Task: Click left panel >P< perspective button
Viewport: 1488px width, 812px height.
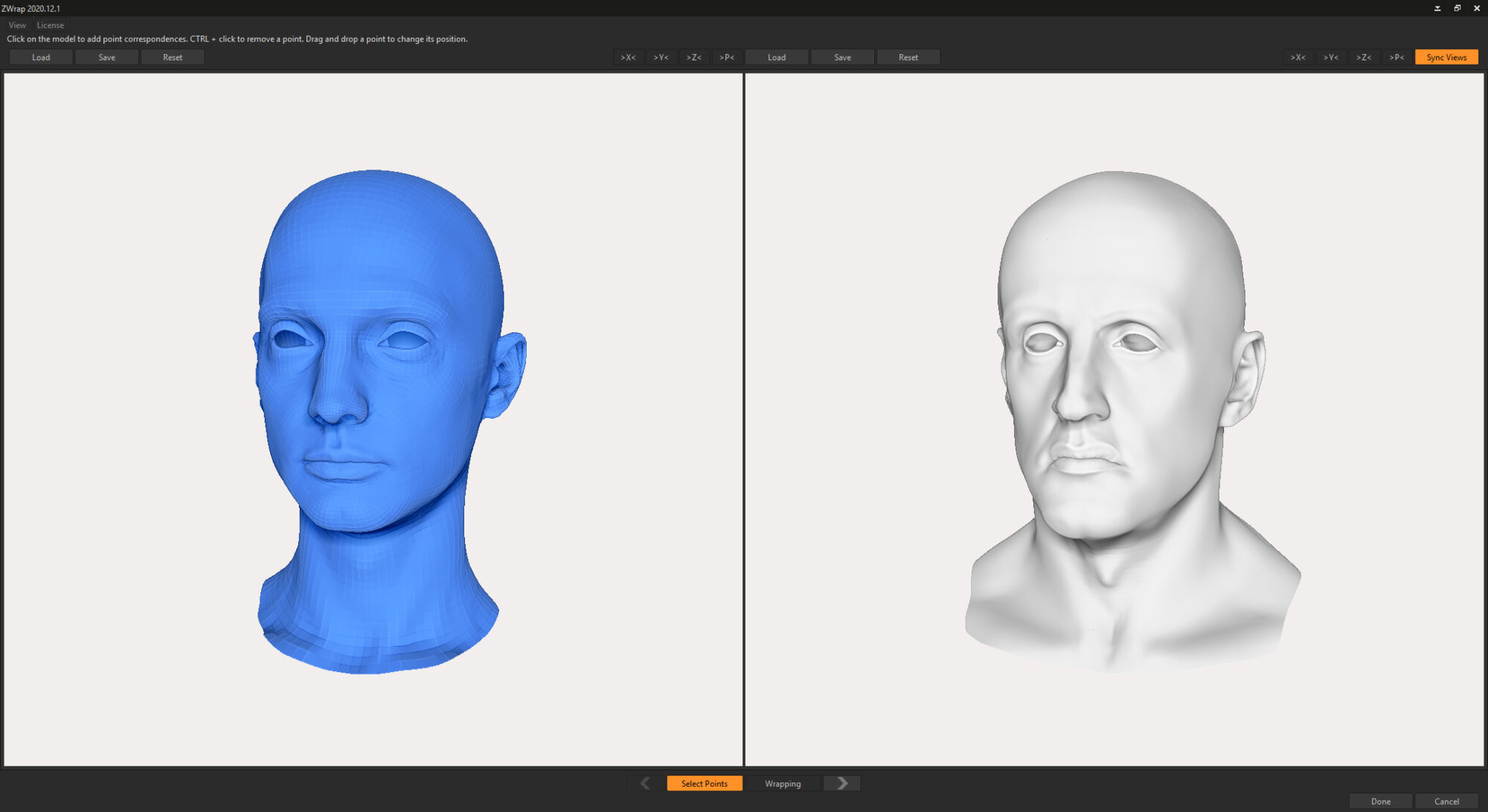Action: click(727, 57)
